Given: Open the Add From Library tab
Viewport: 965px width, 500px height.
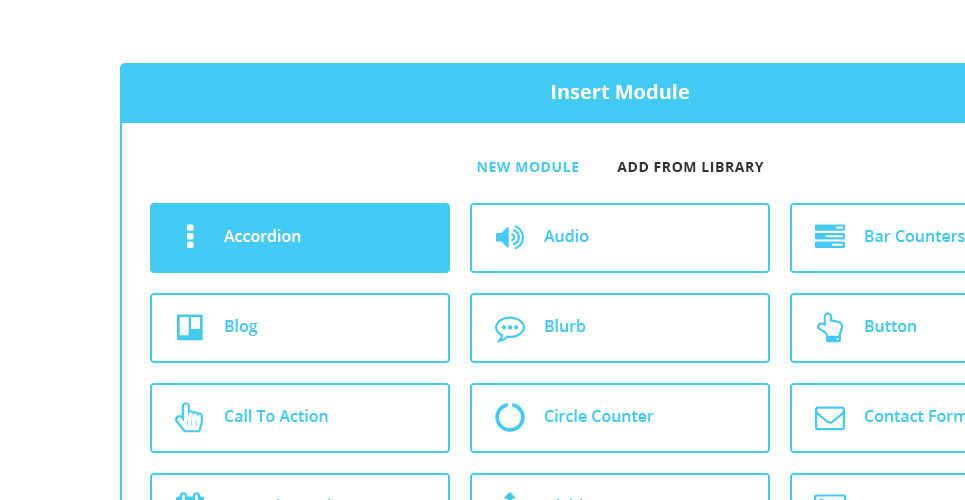Looking at the screenshot, I should tap(690, 167).
